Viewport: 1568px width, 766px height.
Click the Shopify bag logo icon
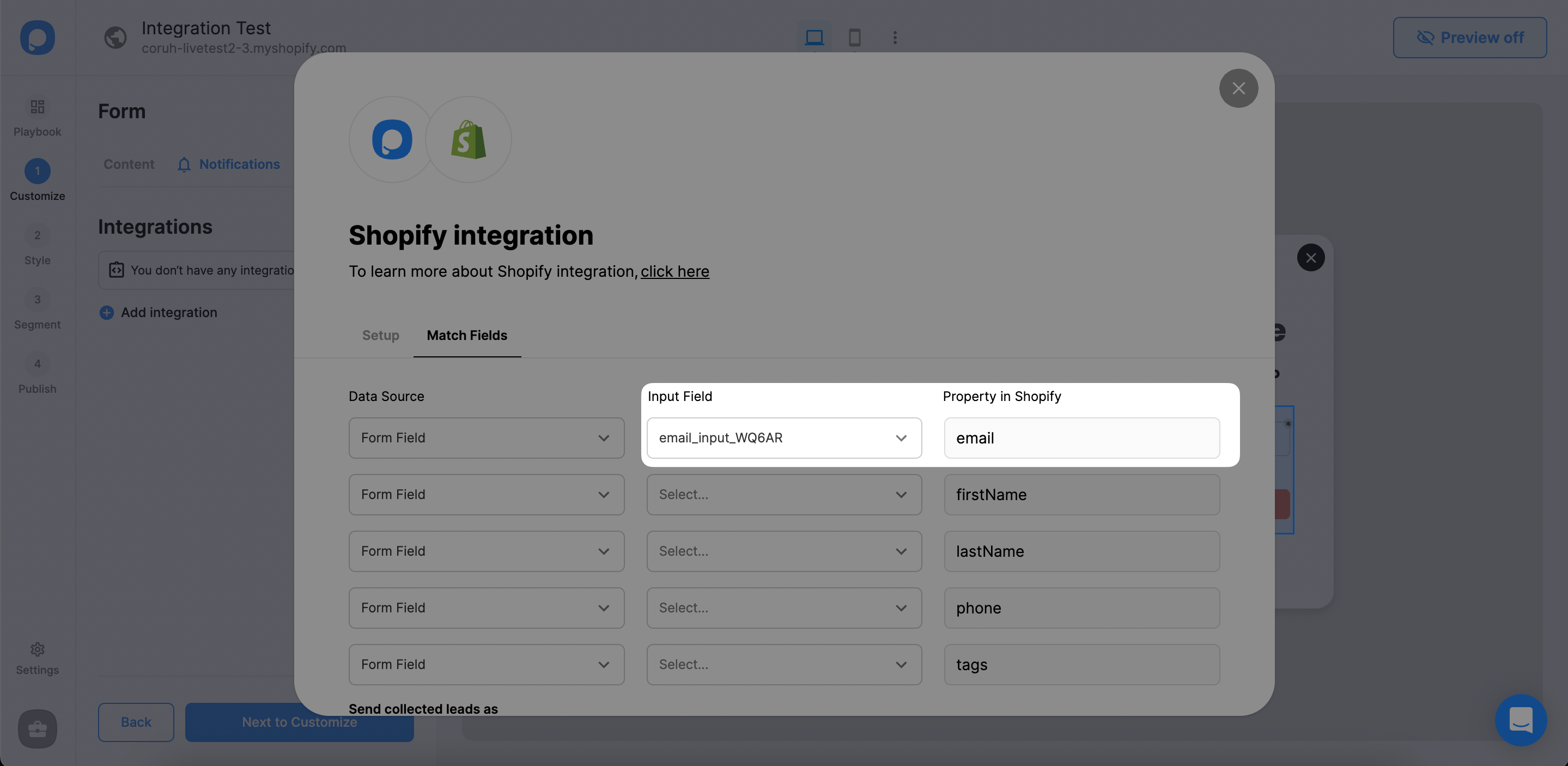coord(468,139)
